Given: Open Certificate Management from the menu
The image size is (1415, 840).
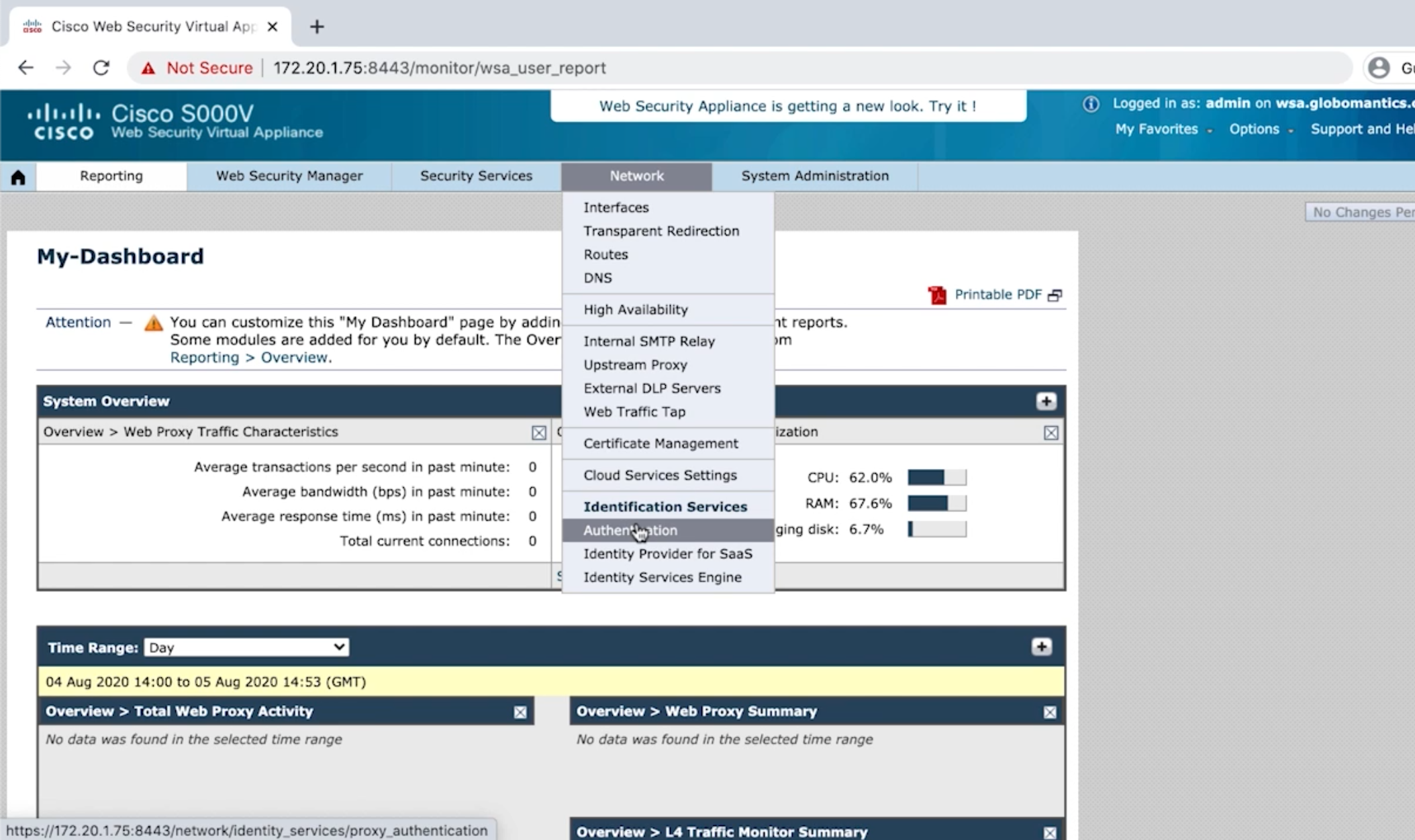Looking at the screenshot, I should coord(668,443).
